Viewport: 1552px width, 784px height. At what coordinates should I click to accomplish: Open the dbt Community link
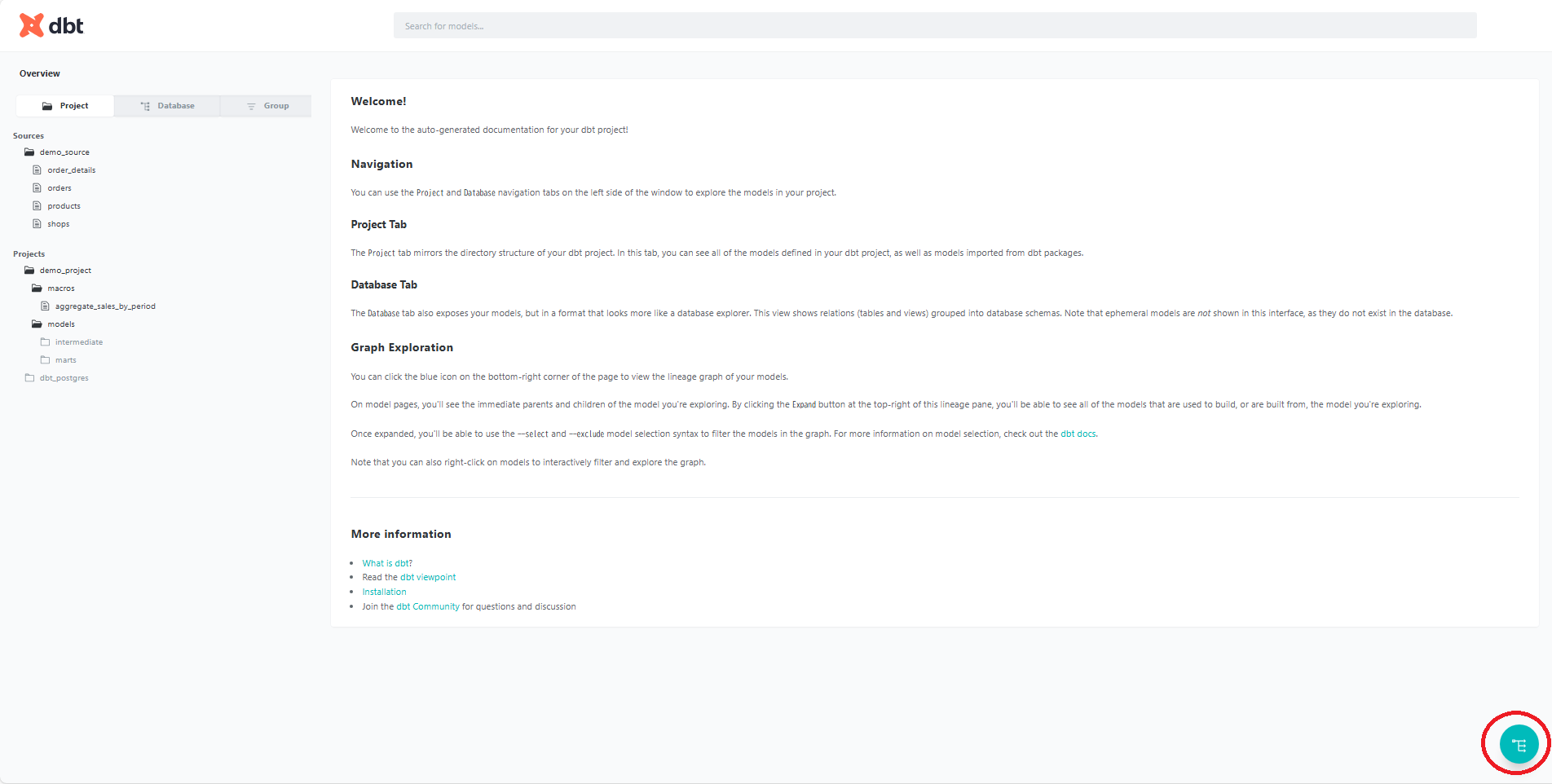point(428,606)
